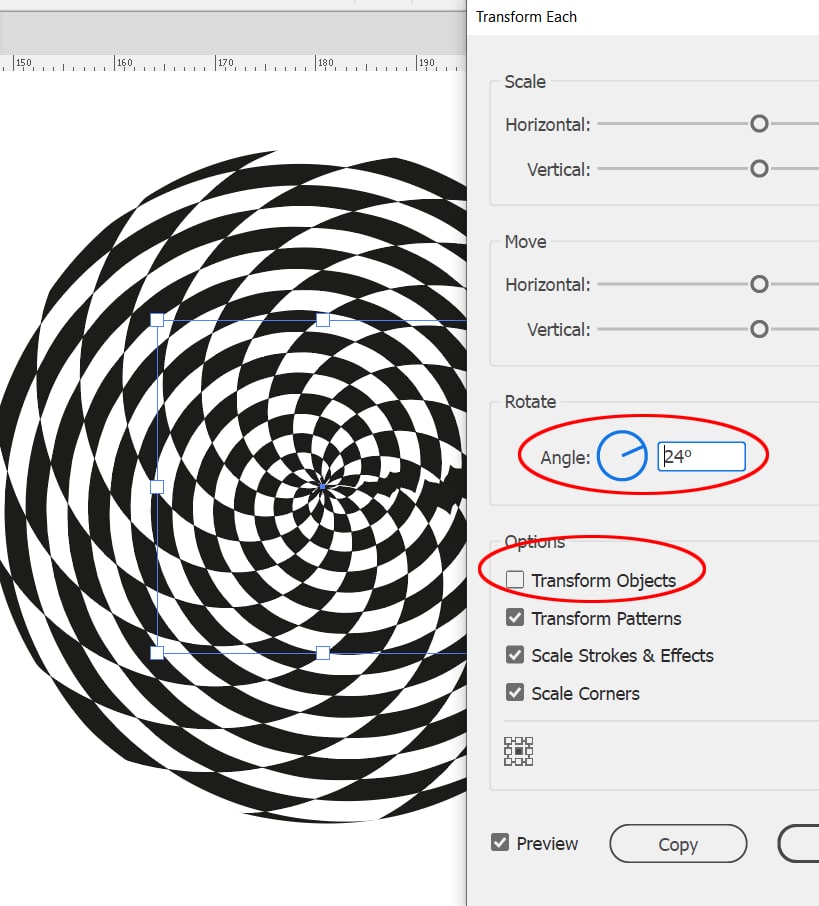The height and width of the screenshot is (906, 819).
Task: Click the Transform Each dialog title
Action: pos(526,17)
